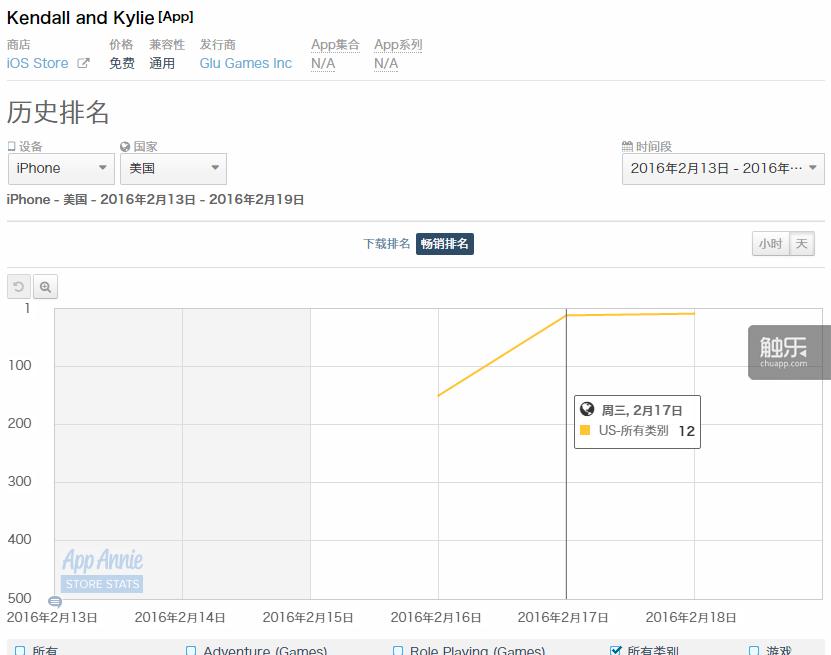Click the 2016年2月17日 axis label
This screenshot has height=655, width=831.
[x=562, y=617]
